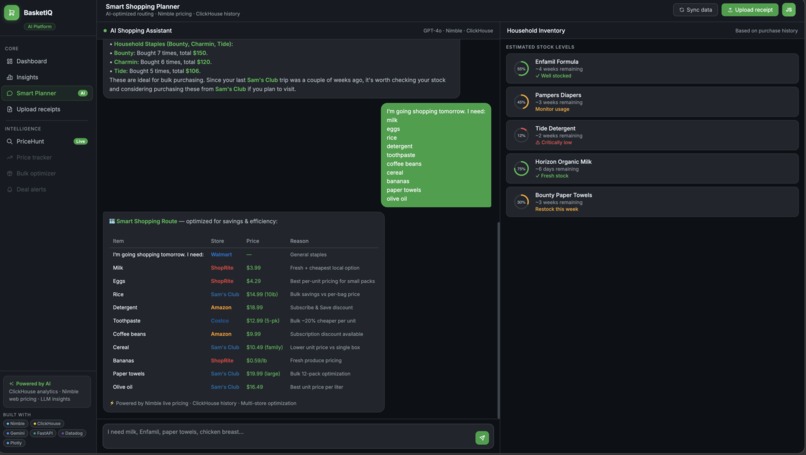Click ShopRite in the Milk row
This screenshot has width=806, height=455.
point(222,268)
